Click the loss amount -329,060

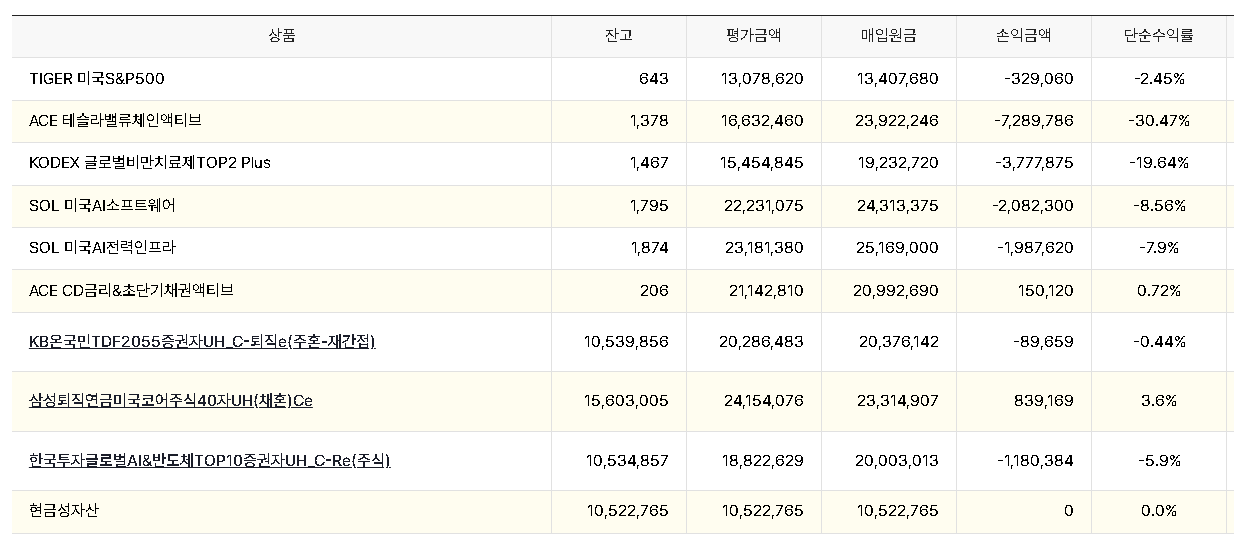click(1037, 78)
